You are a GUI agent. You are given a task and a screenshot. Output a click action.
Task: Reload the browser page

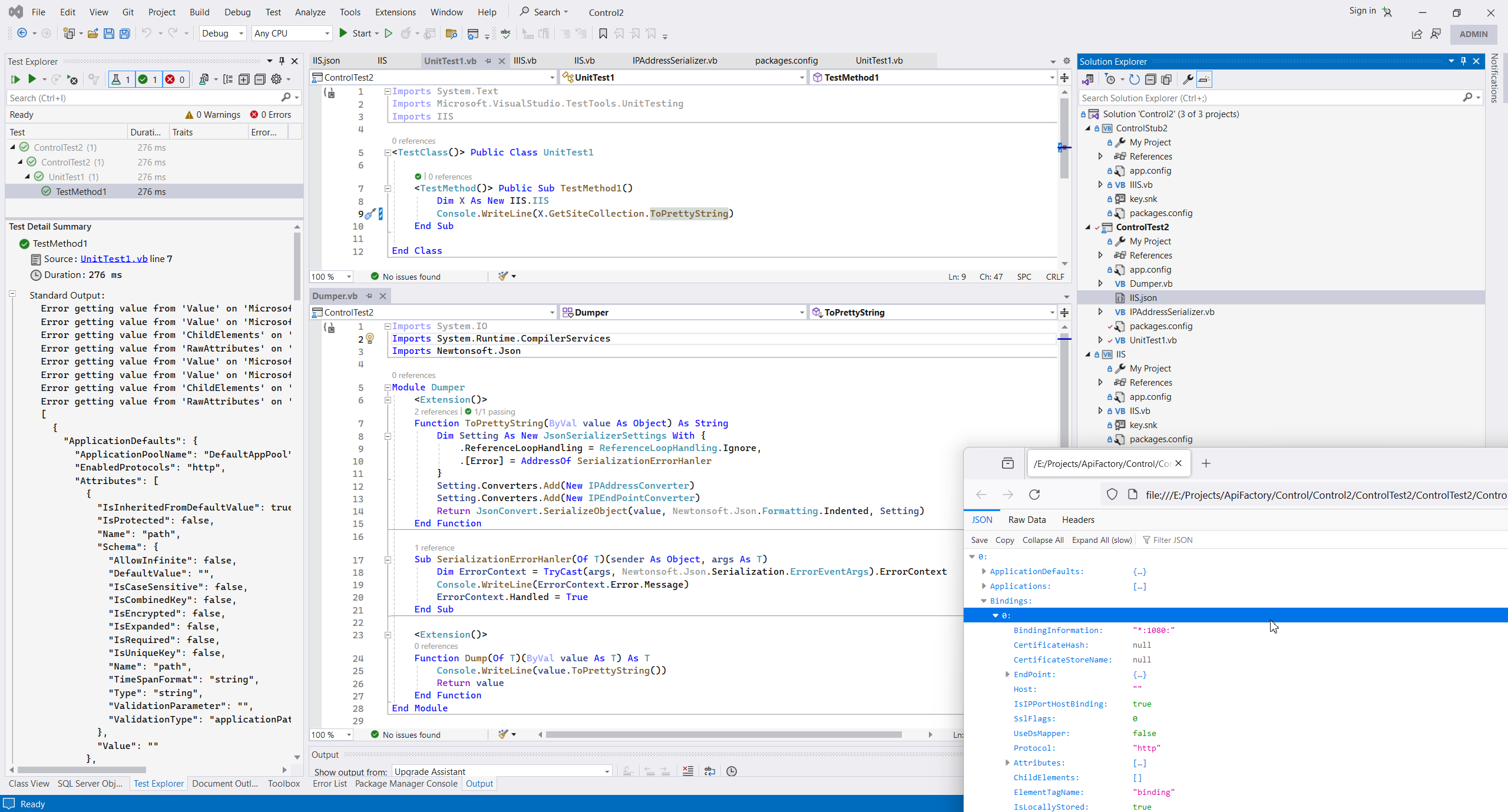1034,495
